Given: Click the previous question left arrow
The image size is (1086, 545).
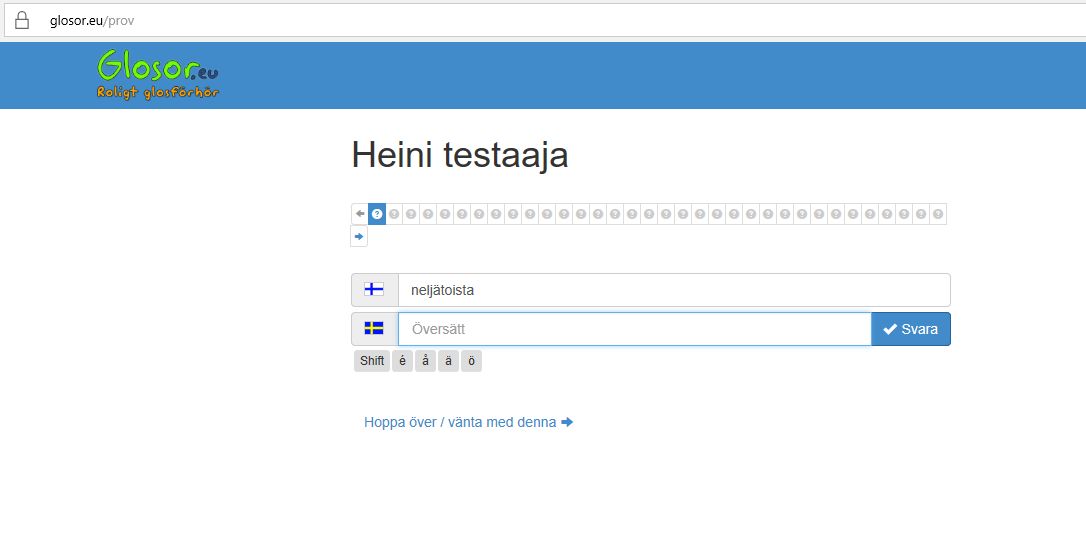Looking at the screenshot, I should click(359, 214).
